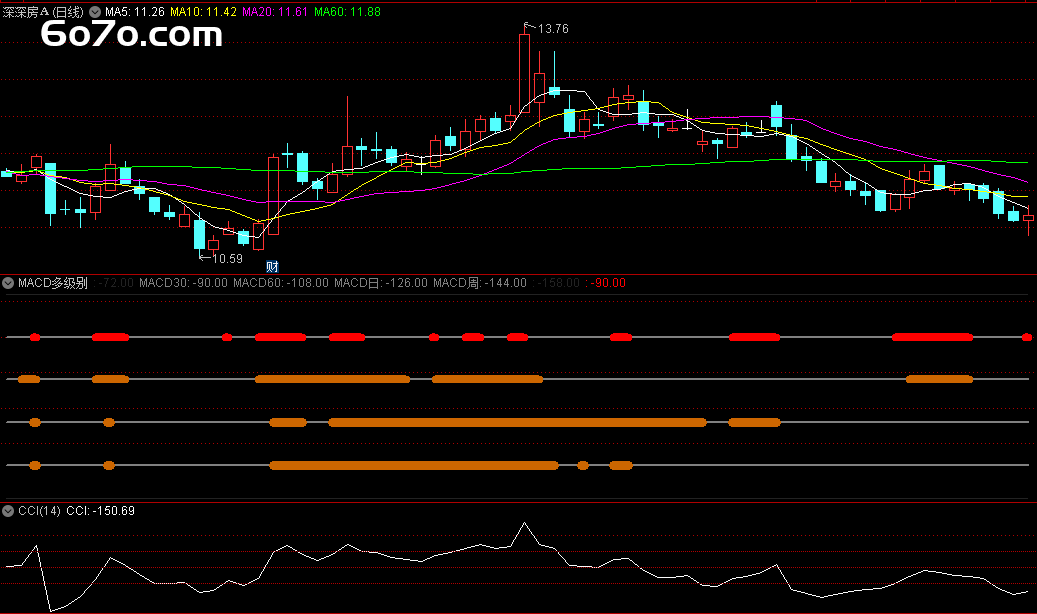Click the 10.59 low price label
Screen dimensions: 1037x614
(x=227, y=259)
